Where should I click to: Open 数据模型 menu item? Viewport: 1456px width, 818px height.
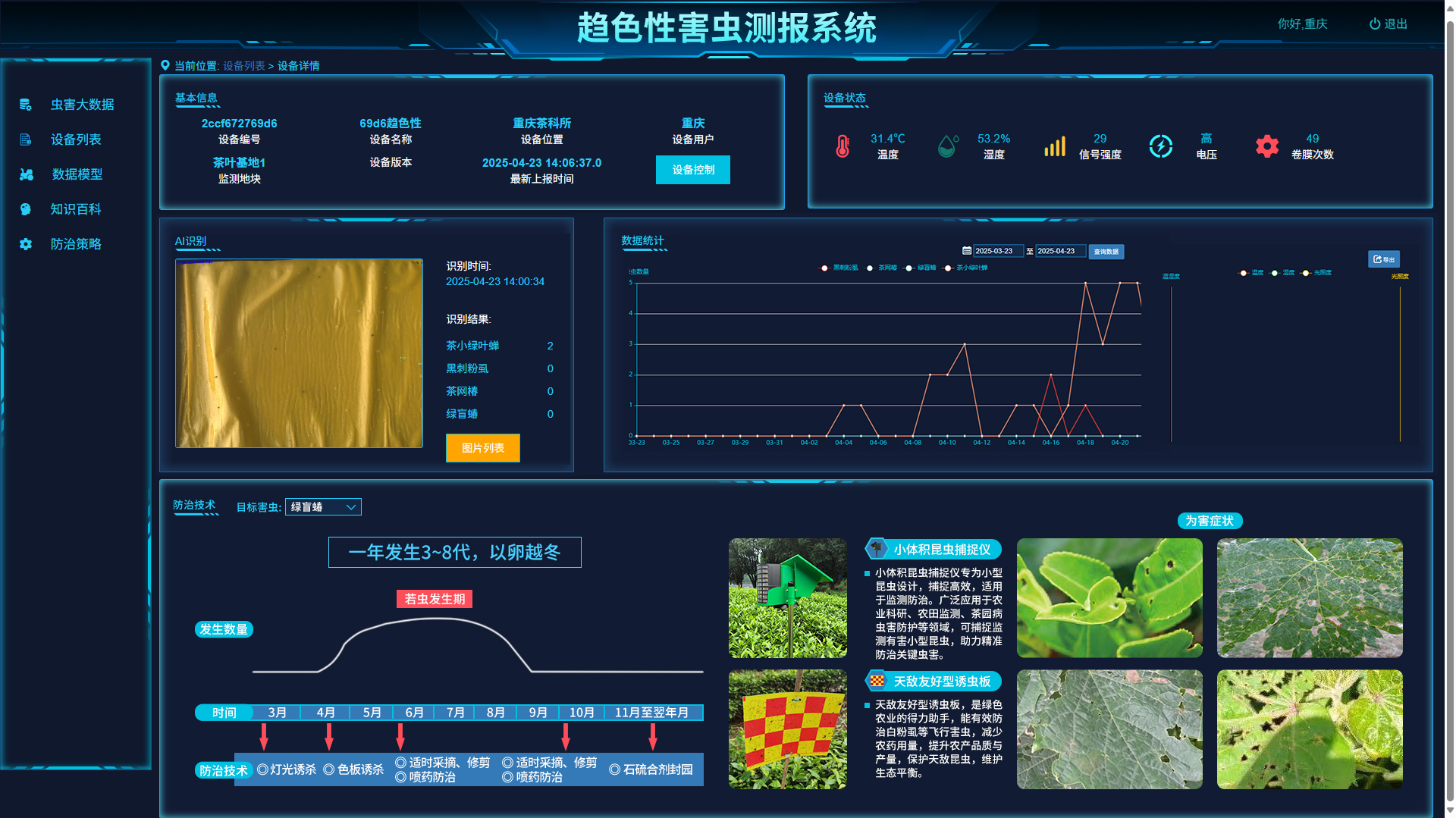pos(77,174)
